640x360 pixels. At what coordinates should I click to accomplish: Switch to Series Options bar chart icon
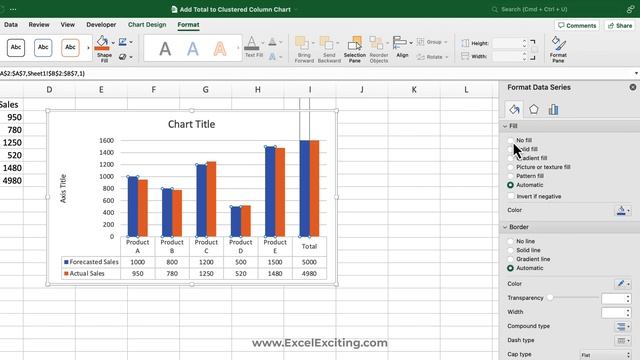click(x=553, y=109)
